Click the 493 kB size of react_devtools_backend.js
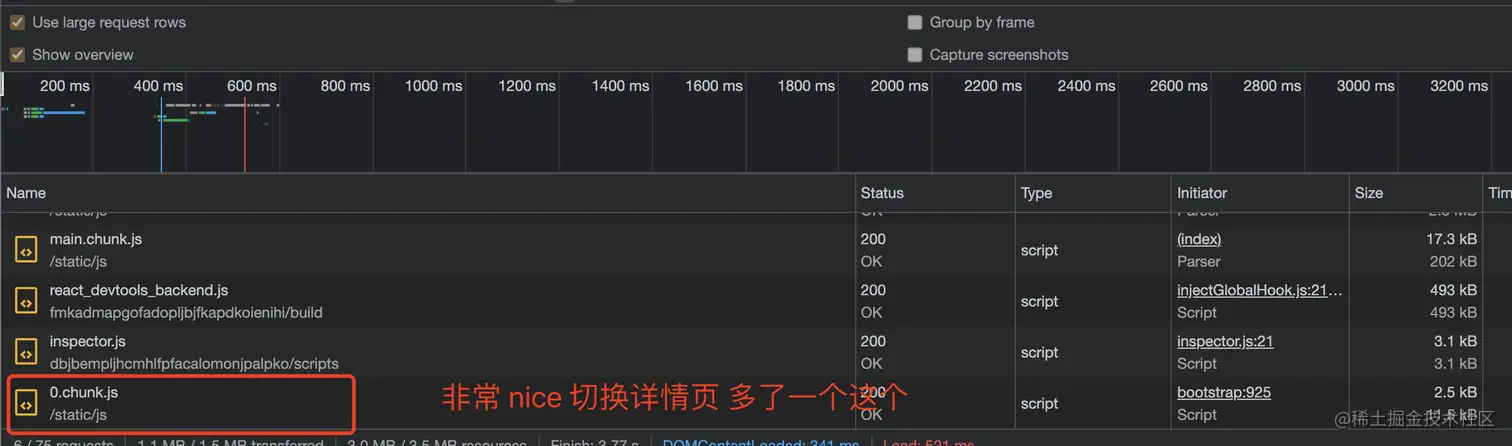Viewport: 1512px width, 446px height. pos(1453,290)
